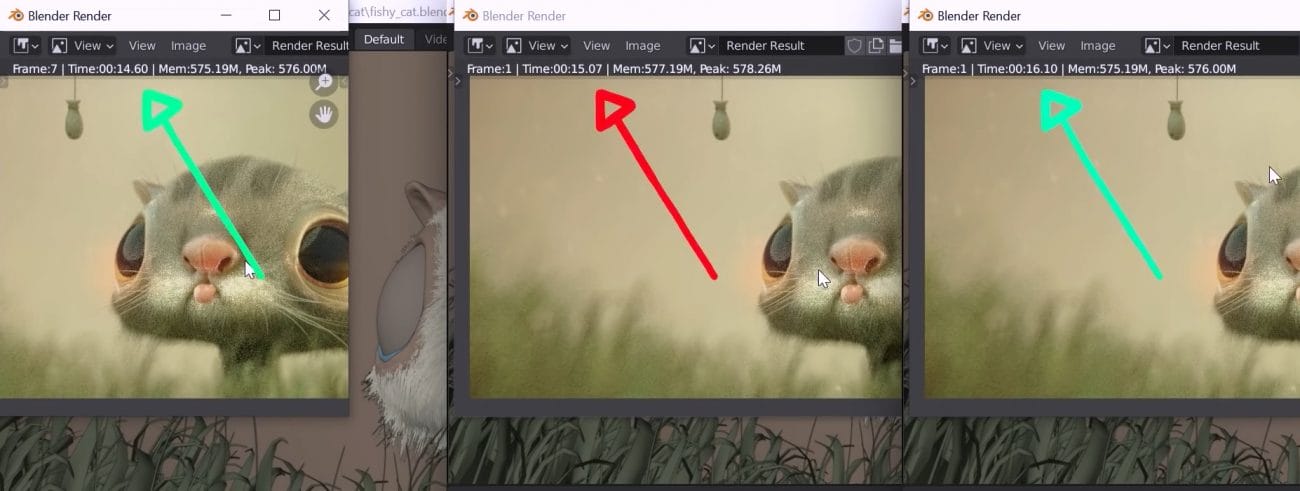Click new image copy icon in middle window

point(876,45)
